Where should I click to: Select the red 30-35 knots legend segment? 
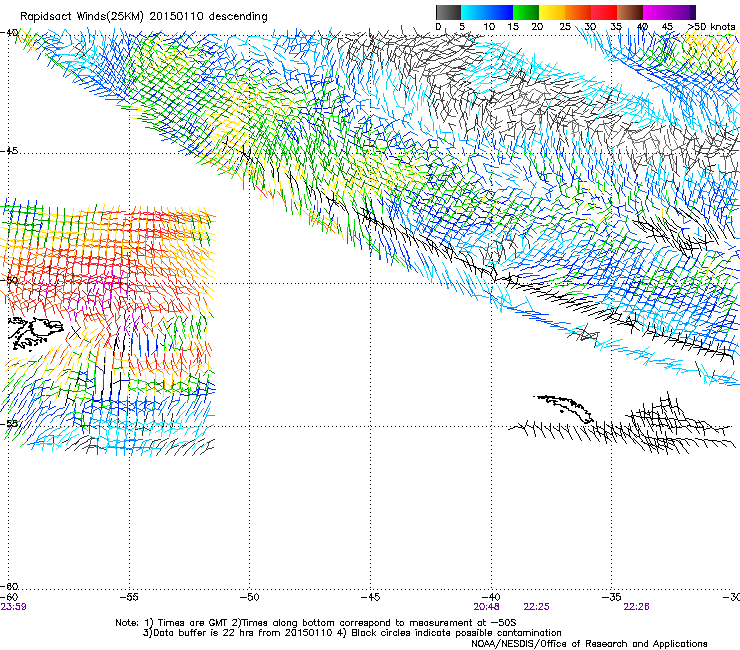[604, 12]
